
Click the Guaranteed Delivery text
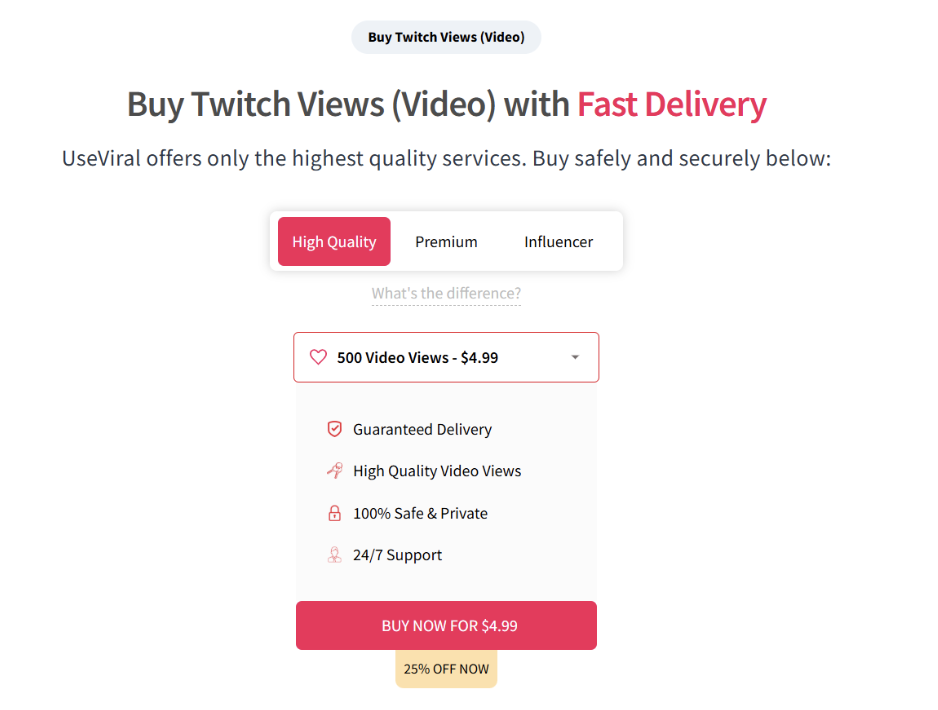click(x=422, y=429)
